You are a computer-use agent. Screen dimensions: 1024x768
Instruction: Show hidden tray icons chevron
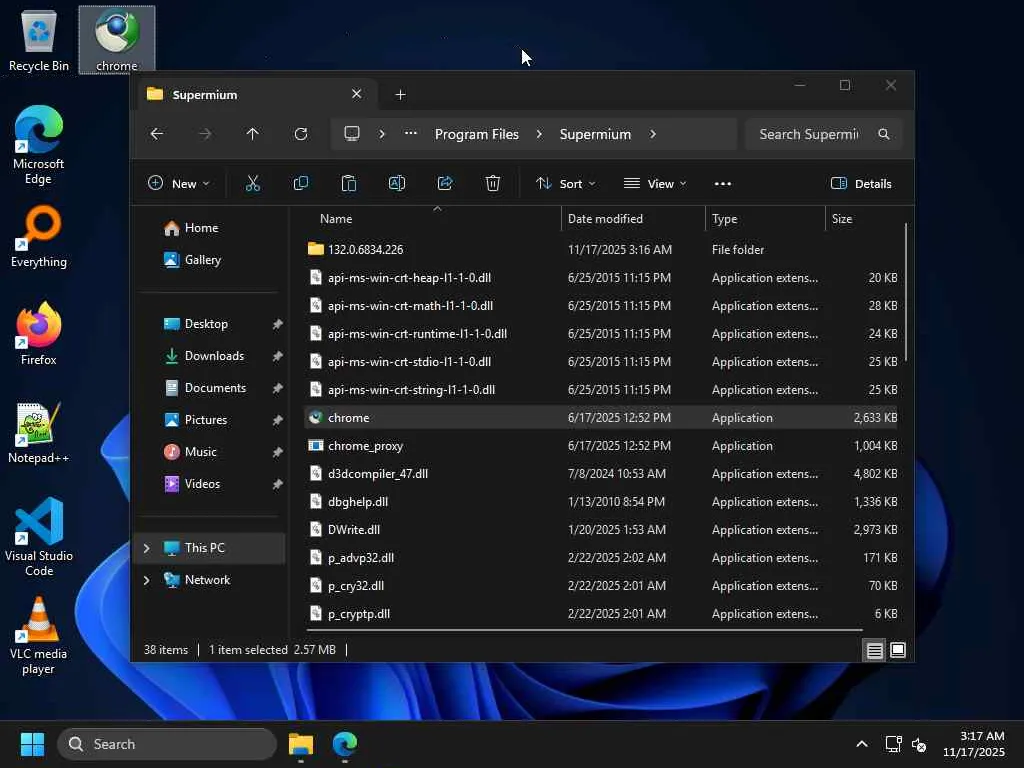coord(862,744)
